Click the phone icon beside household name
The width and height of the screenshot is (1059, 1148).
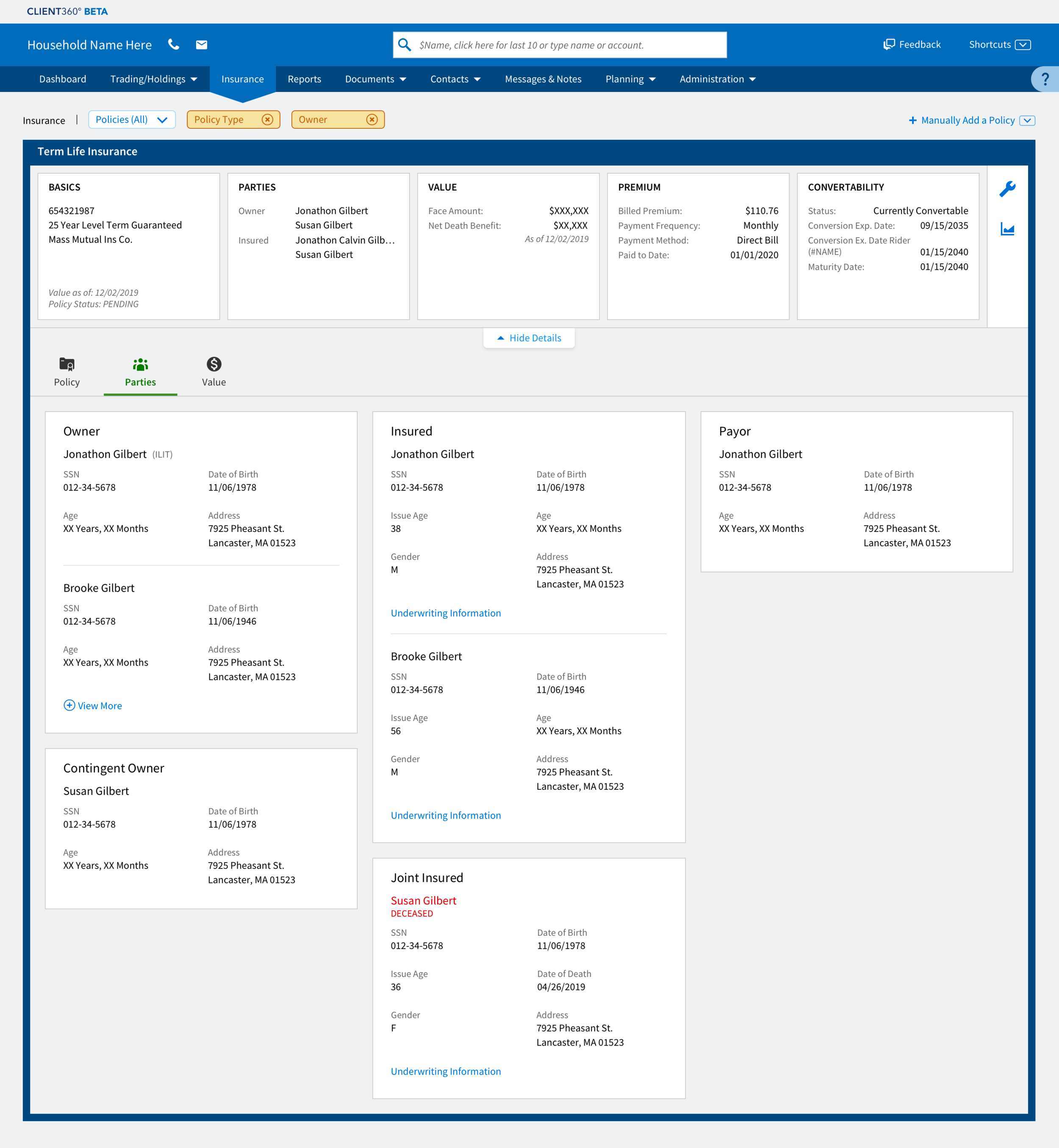174,45
